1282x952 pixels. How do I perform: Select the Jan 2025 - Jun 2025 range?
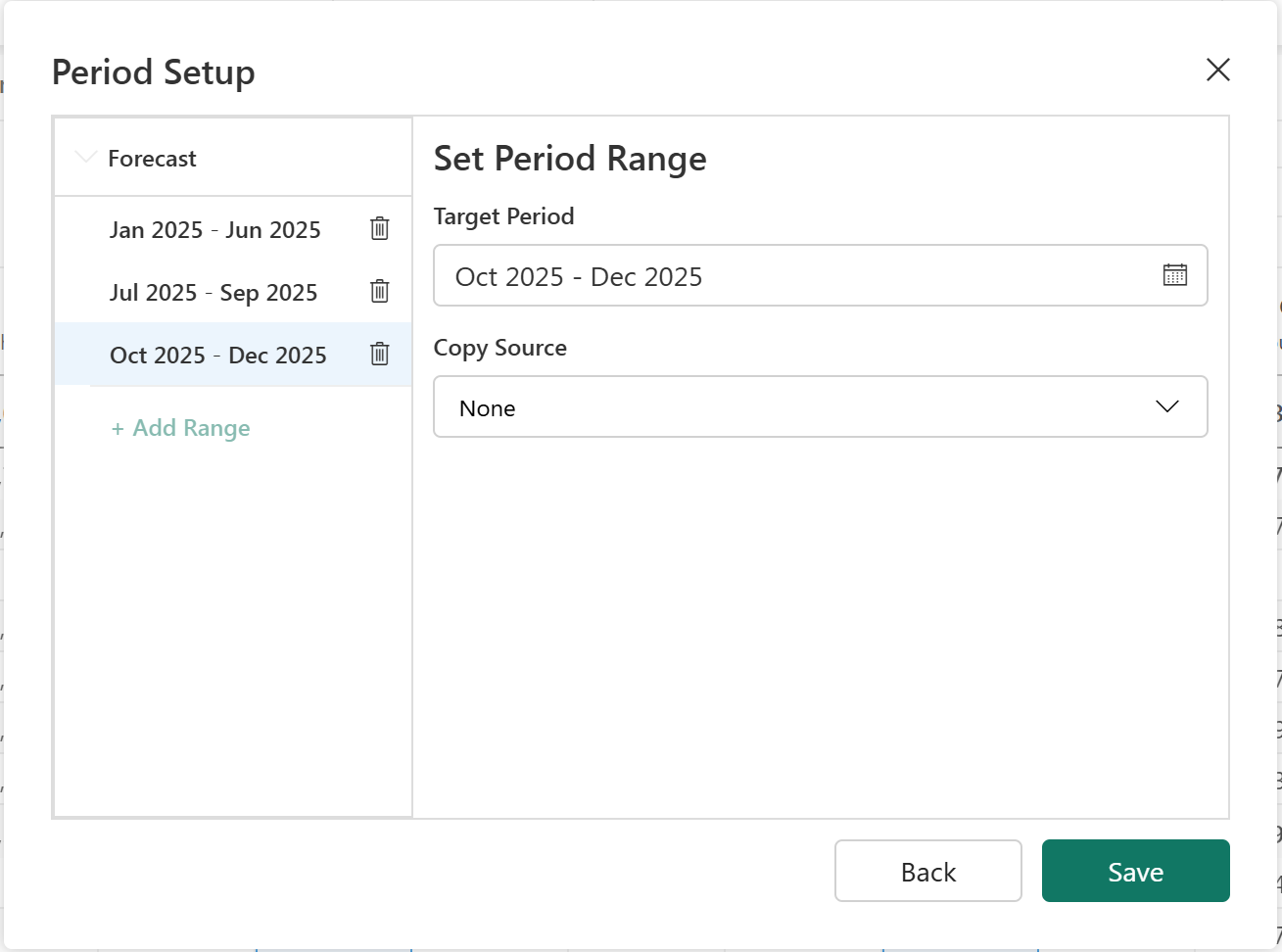pyautogui.click(x=215, y=230)
